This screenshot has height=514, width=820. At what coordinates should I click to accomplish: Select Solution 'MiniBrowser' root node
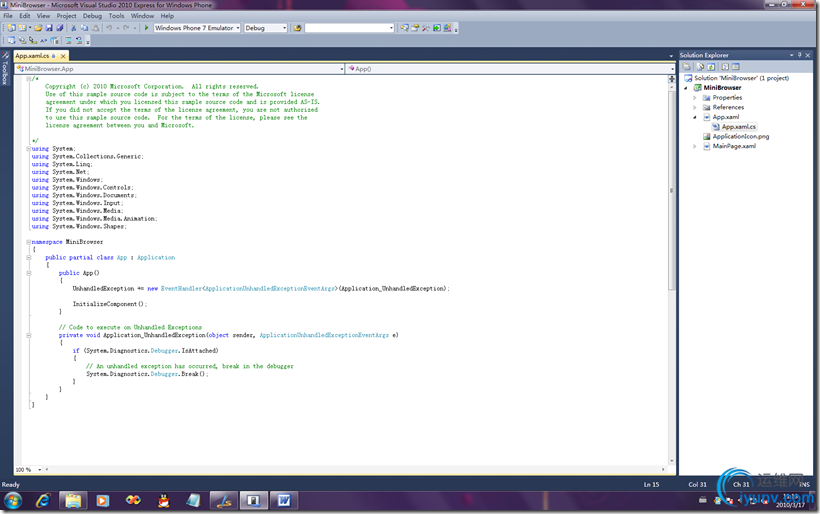(741, 78)
